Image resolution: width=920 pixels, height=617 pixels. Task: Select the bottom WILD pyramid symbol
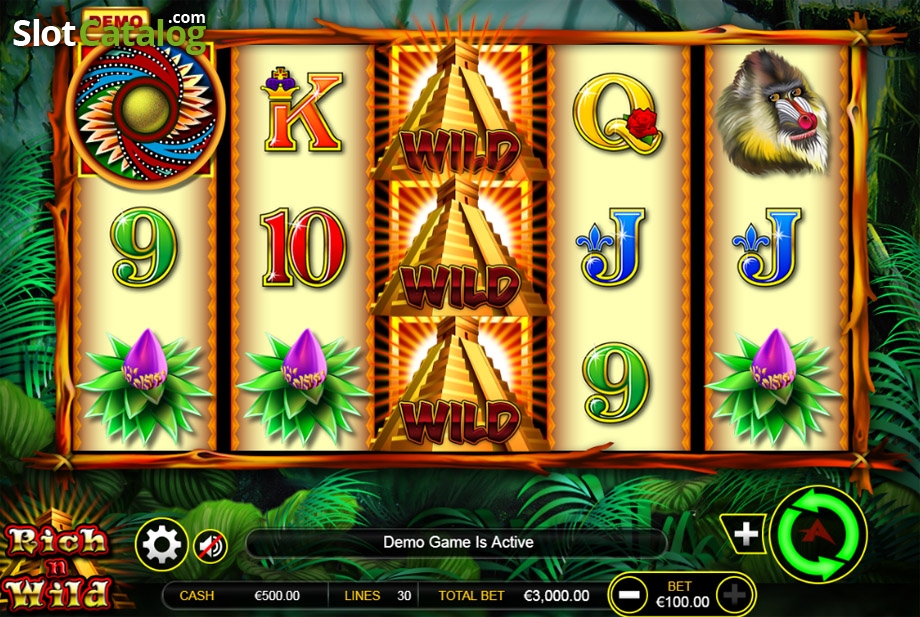tap(461, 384)
